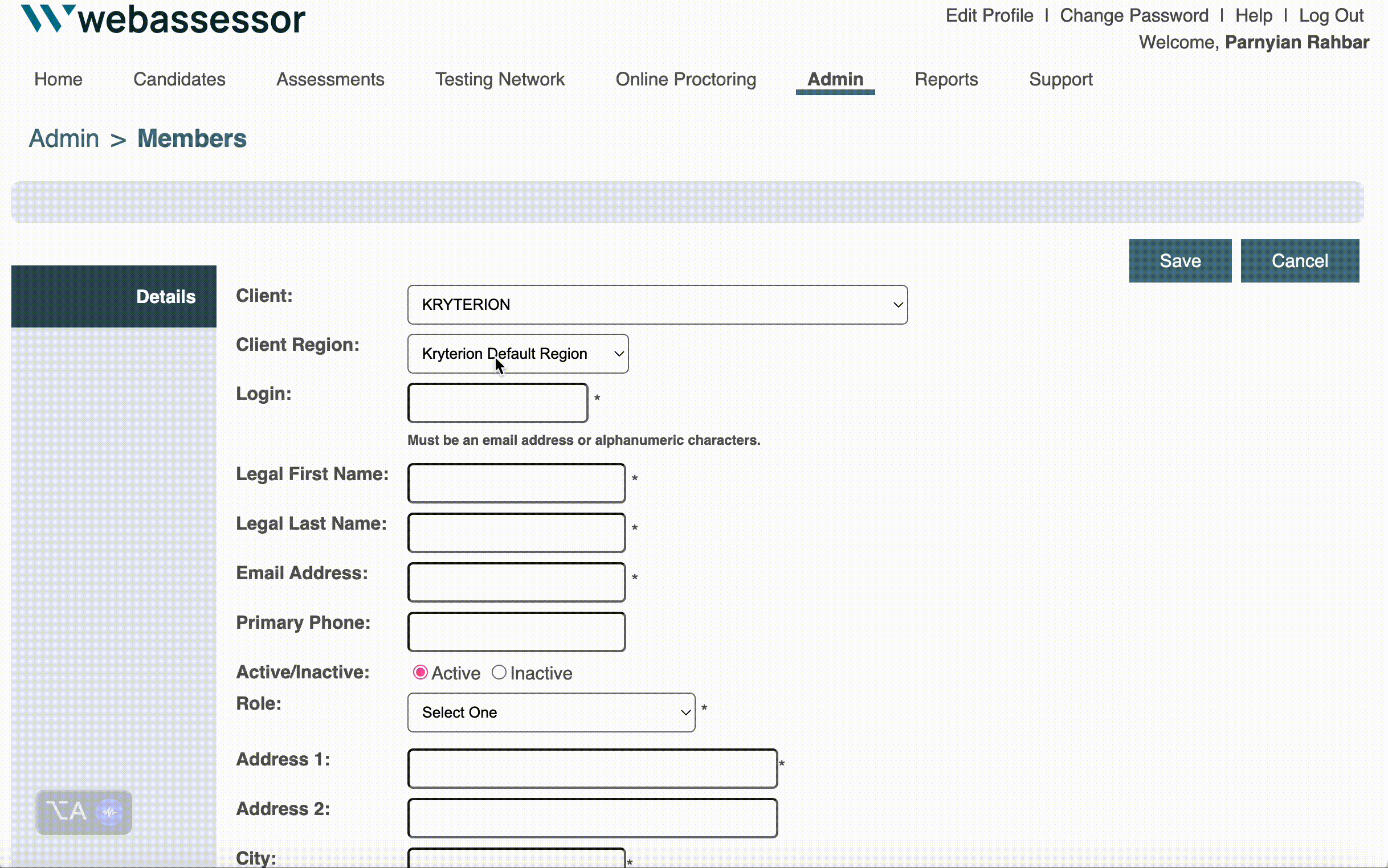Click the purple waveform icon in the overlay widget
1388x868 pixels.
[x=109, y=812]
